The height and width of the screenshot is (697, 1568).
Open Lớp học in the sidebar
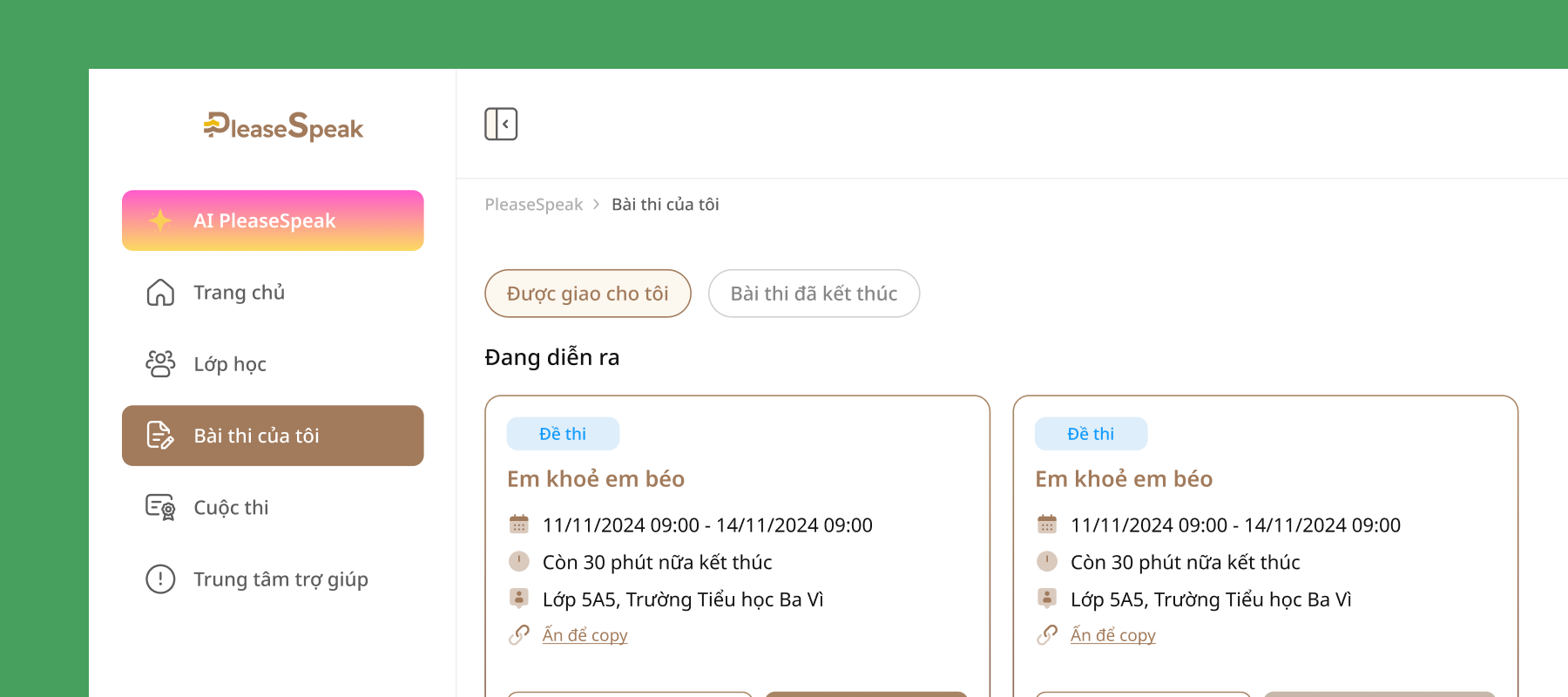273,364
